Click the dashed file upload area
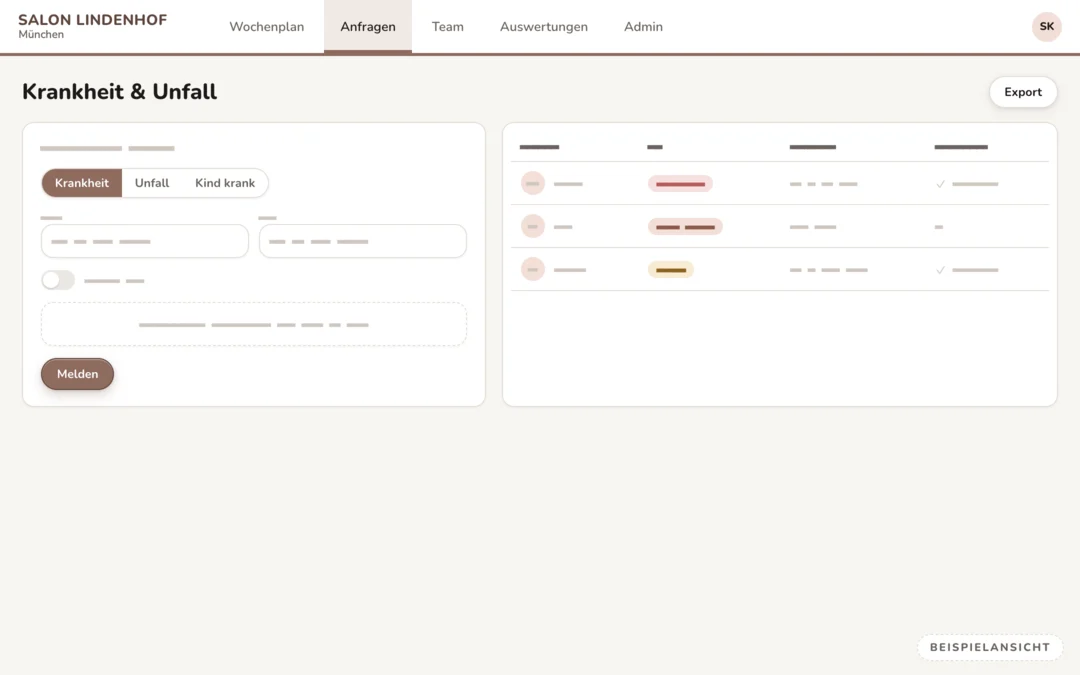 coord(253,324)
